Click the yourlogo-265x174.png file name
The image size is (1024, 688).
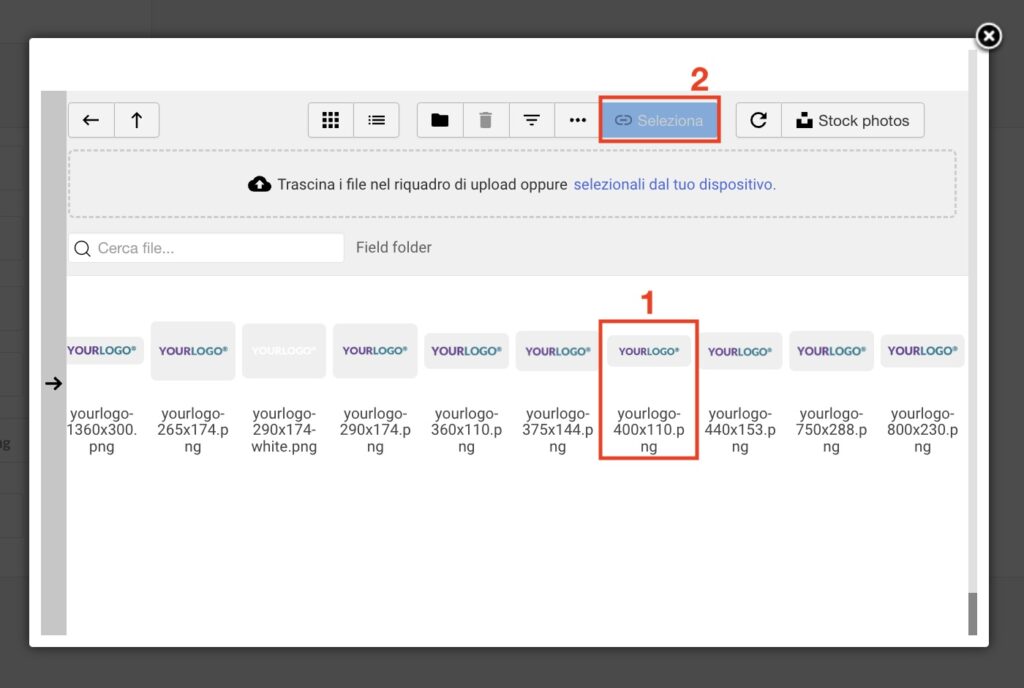coord(193,430)
